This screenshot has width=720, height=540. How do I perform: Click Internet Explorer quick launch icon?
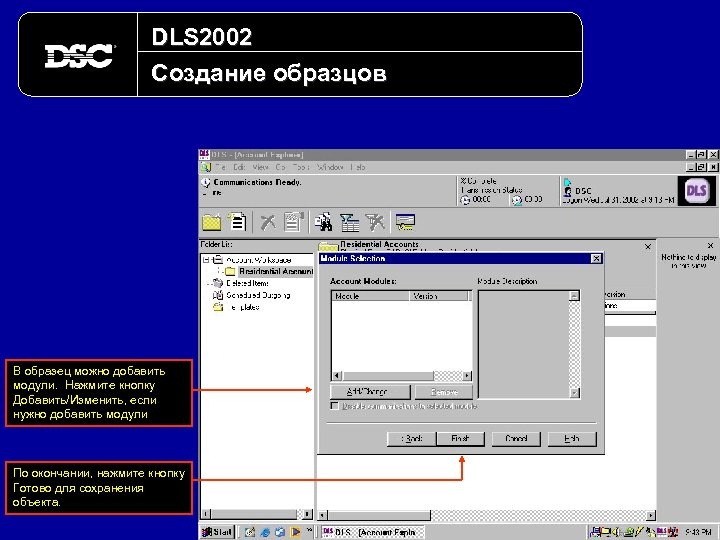pos(265,532)
